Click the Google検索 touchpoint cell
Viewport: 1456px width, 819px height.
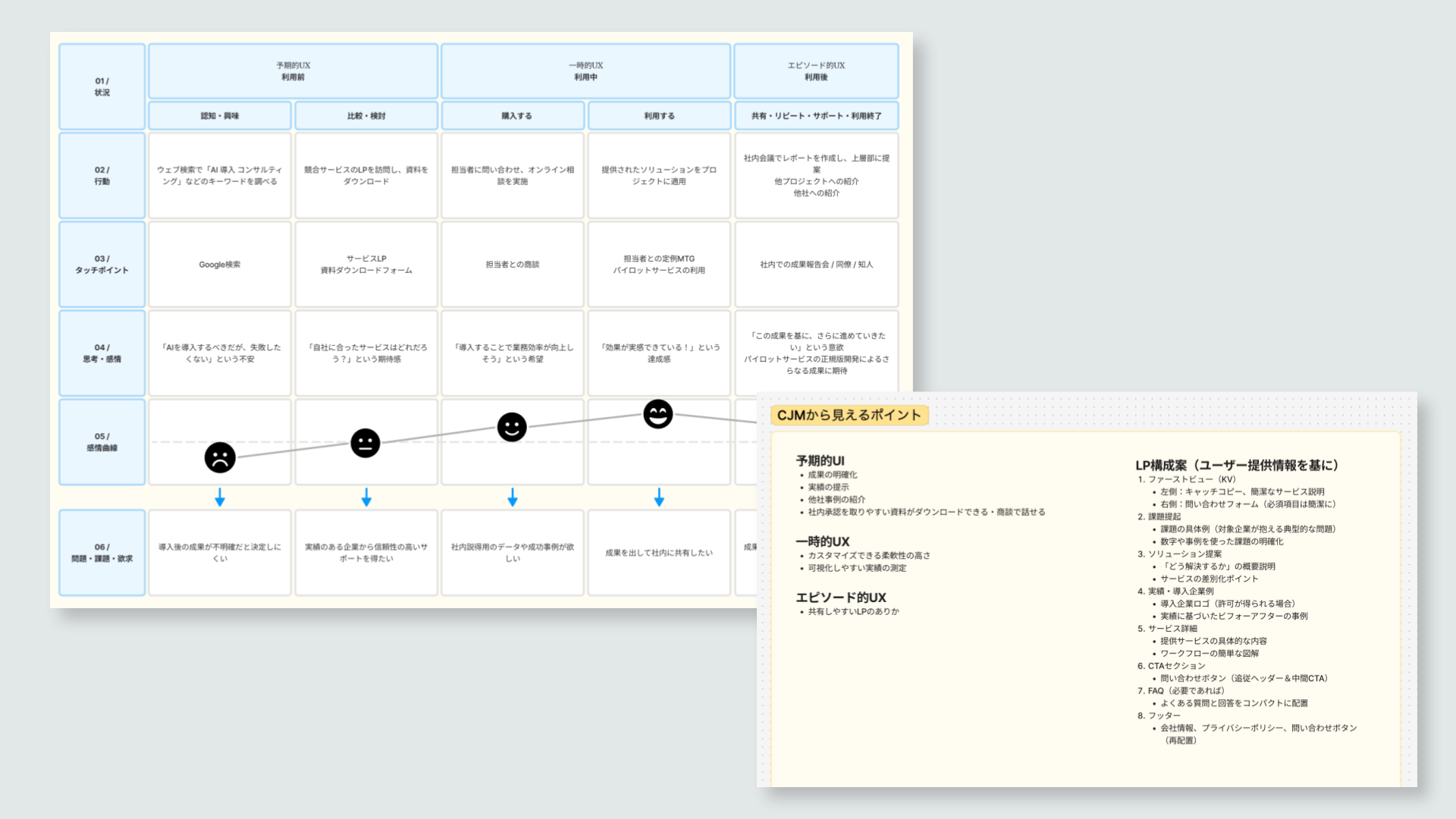click(x=220, y=265)
